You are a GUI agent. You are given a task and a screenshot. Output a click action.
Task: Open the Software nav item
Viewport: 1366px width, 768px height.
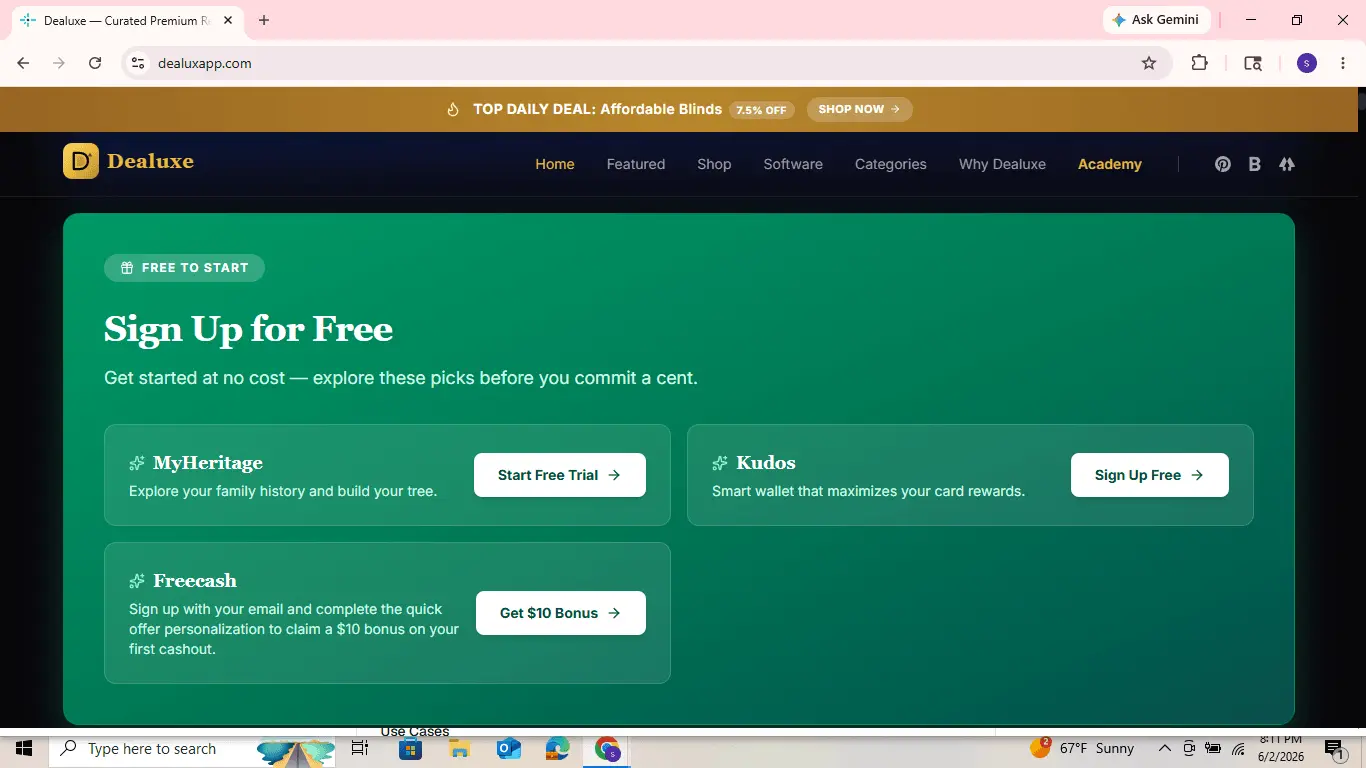[x=793, y=164]
